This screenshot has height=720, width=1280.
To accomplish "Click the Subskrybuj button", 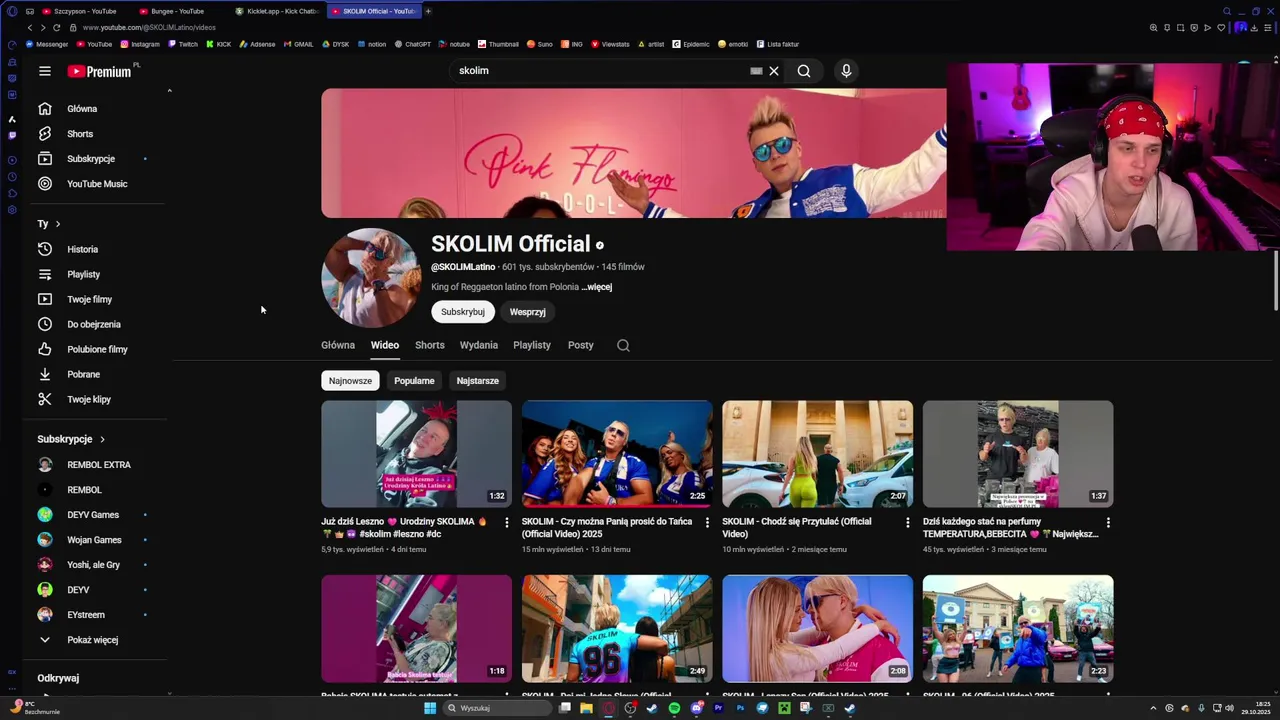I will coord(463,312).
